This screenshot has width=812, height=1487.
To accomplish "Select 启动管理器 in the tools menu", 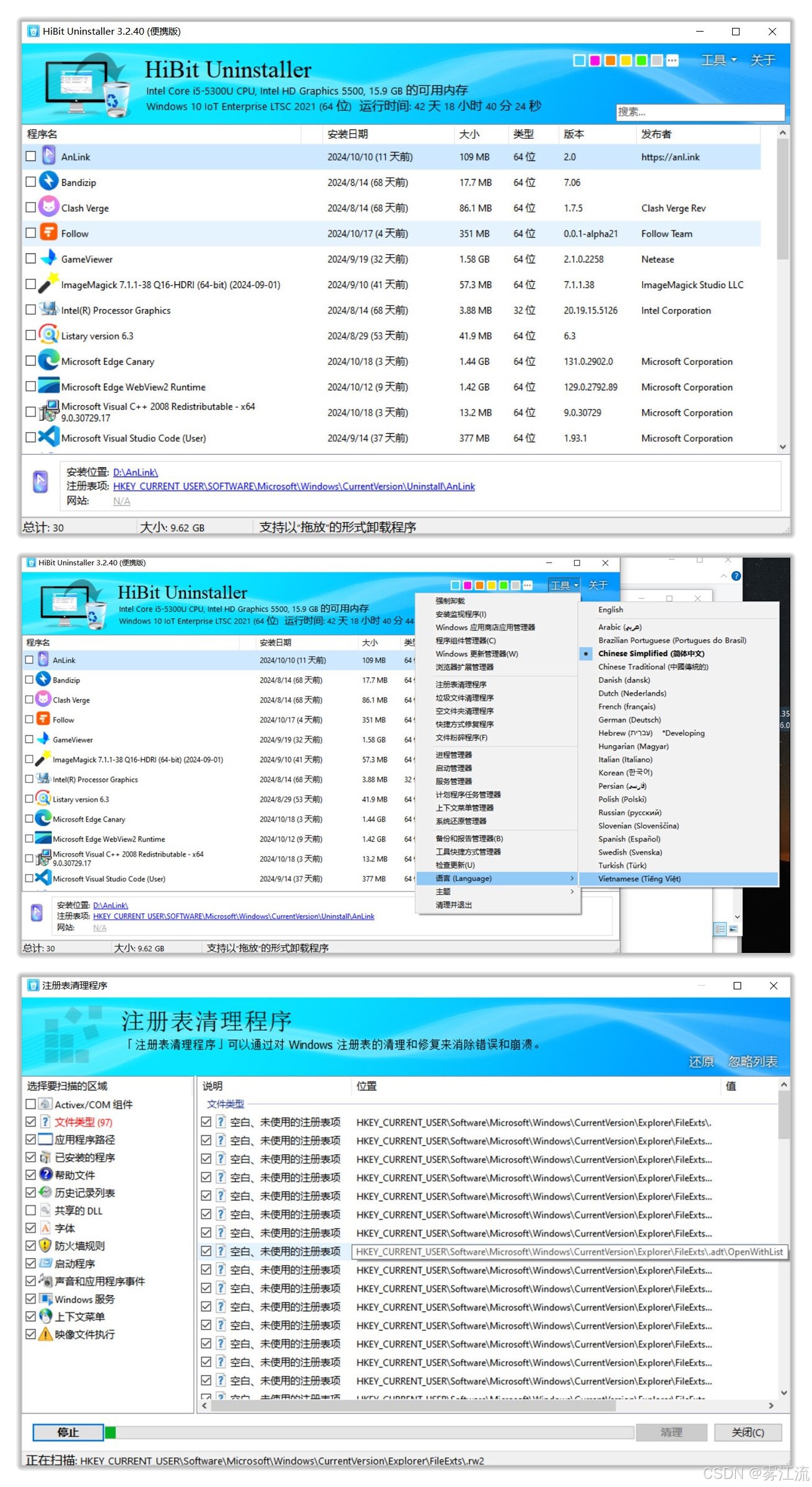I will pos(454,768).
